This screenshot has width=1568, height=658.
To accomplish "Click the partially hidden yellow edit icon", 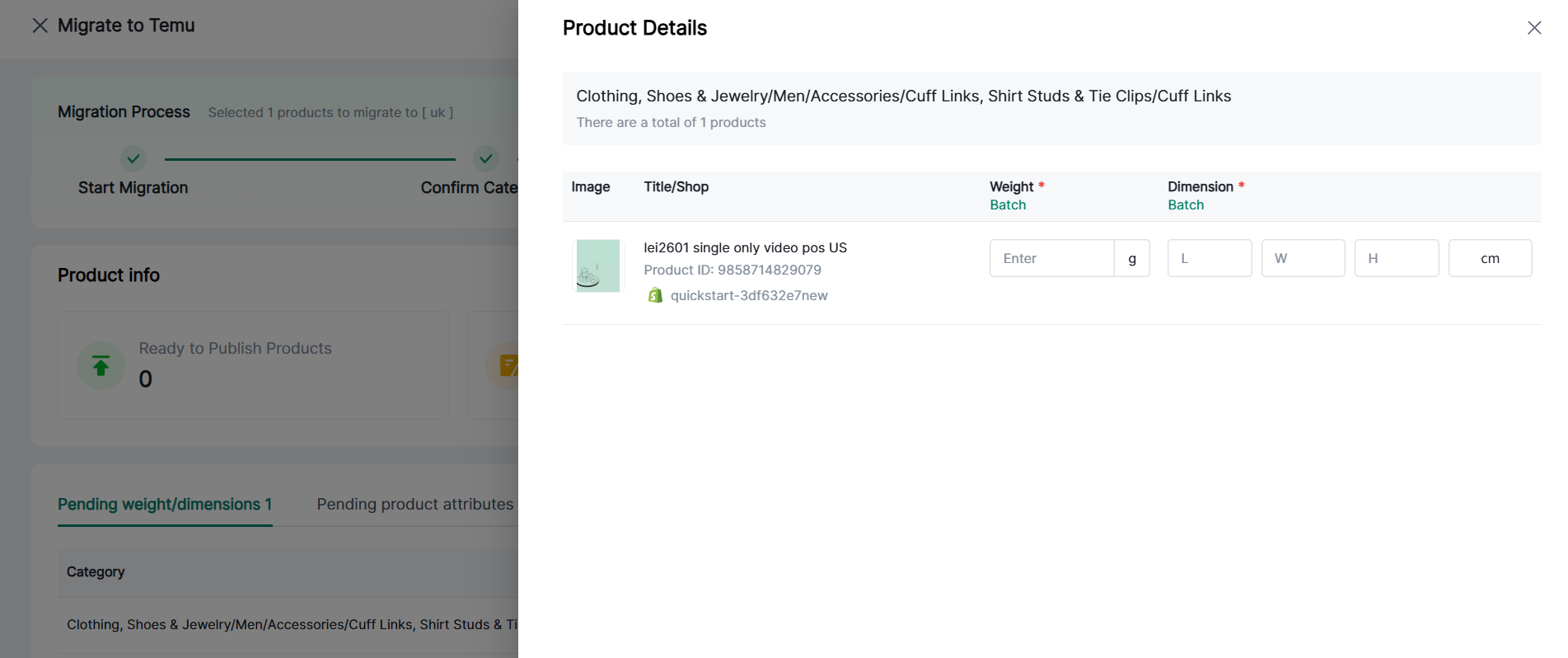I will (x=508, y=365).
